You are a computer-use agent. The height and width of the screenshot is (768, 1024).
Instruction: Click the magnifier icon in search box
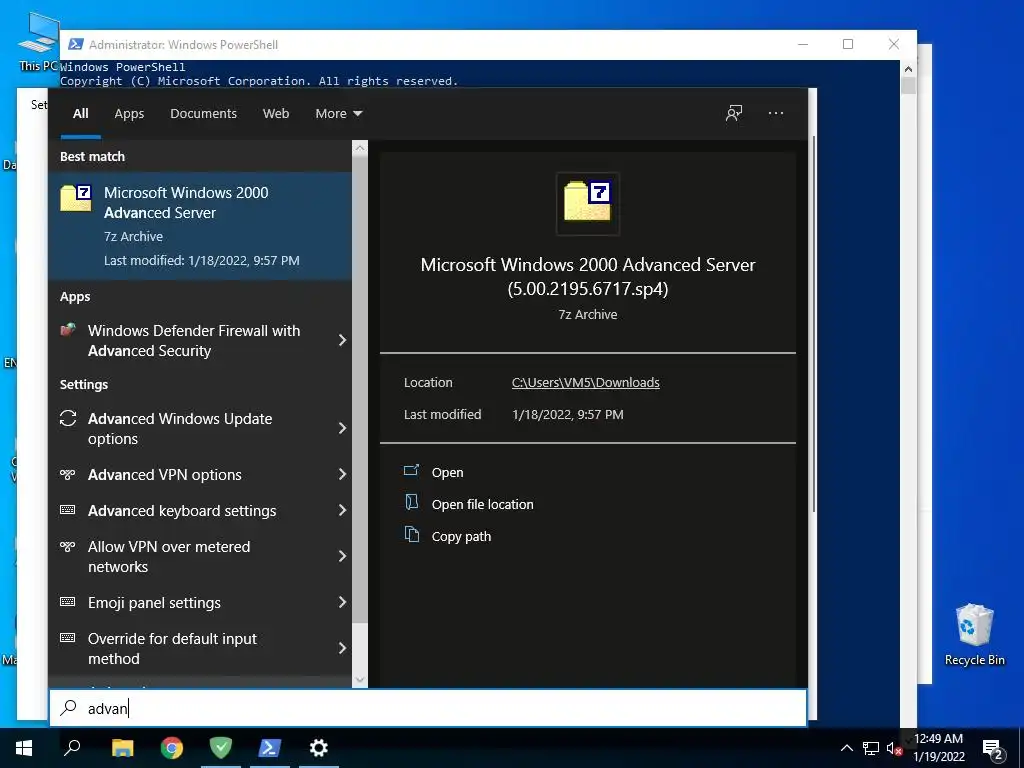pyautogui.click(x=69, y=707)
